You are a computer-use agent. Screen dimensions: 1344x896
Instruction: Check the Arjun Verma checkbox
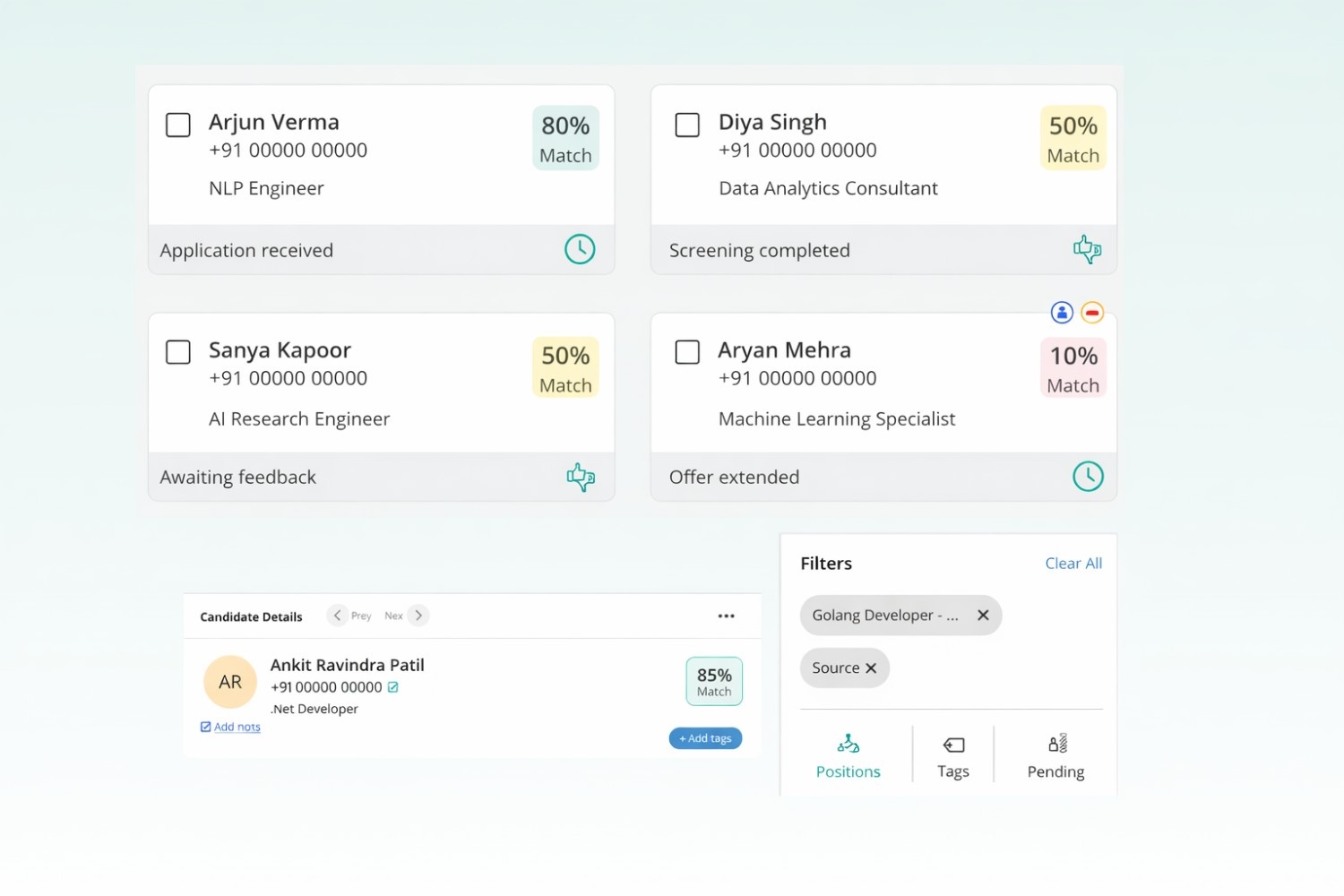178,125
